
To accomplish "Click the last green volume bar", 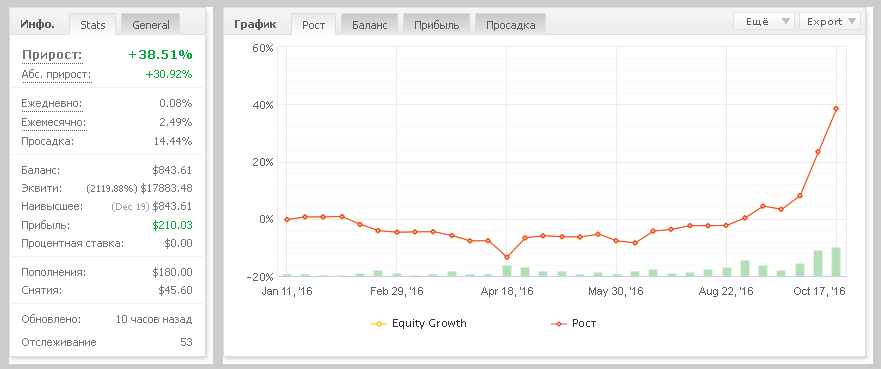I will 836,262.
